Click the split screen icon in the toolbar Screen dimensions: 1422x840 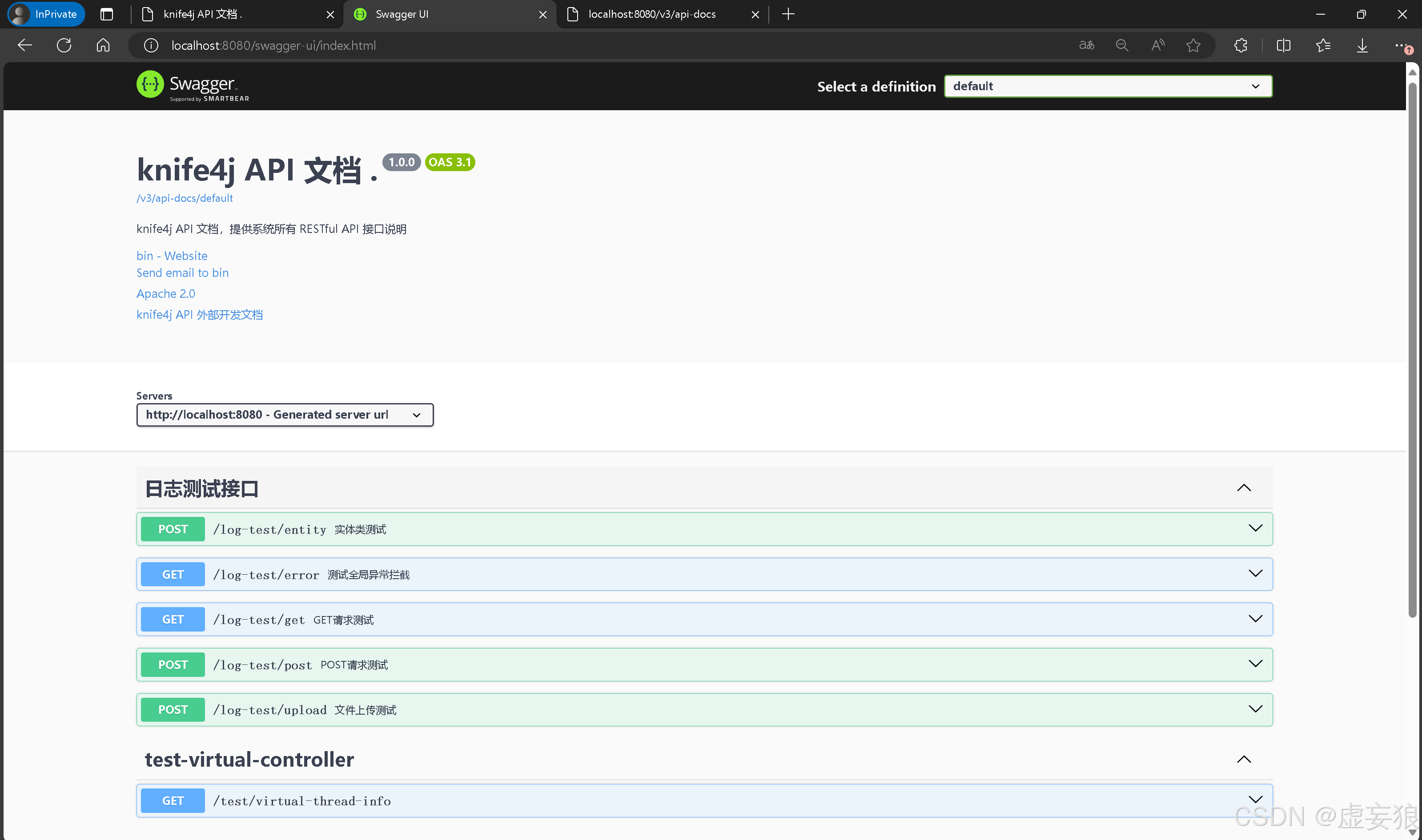[1283, 45]
